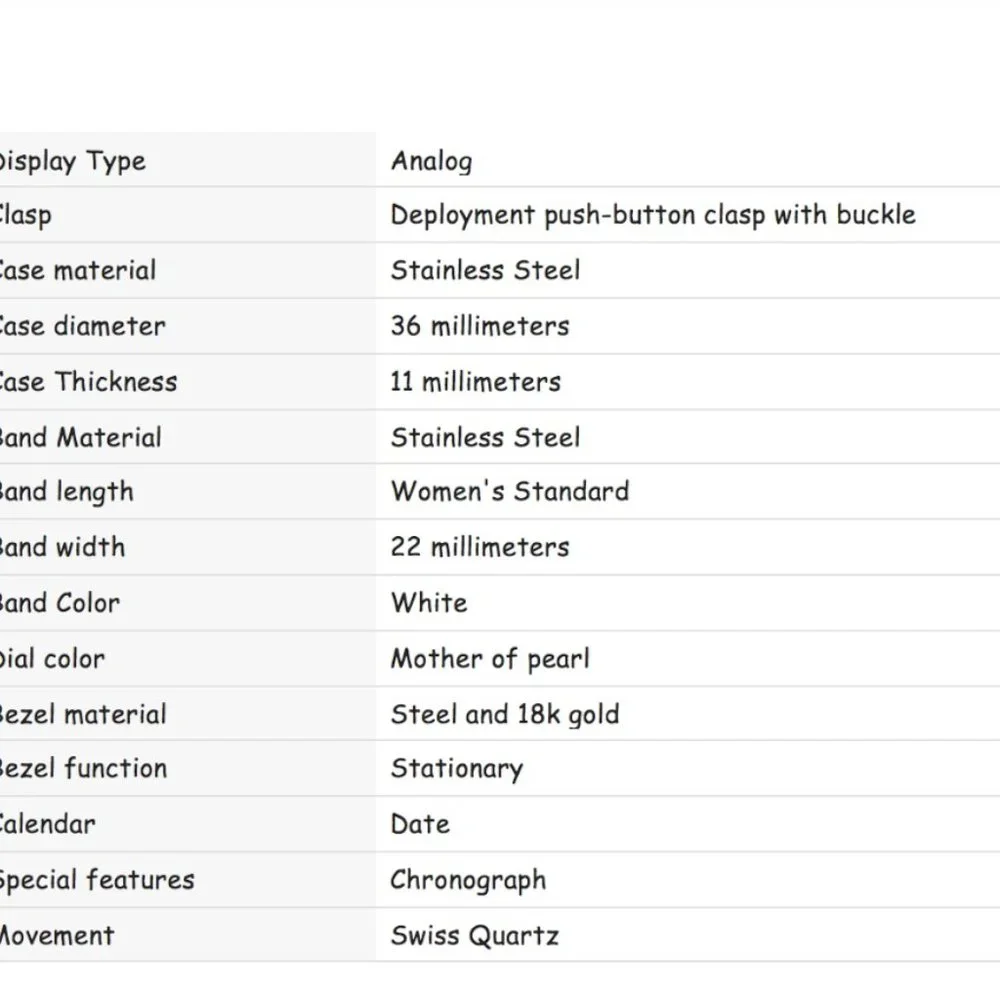Select the White band color value

(x=429, y=603)
